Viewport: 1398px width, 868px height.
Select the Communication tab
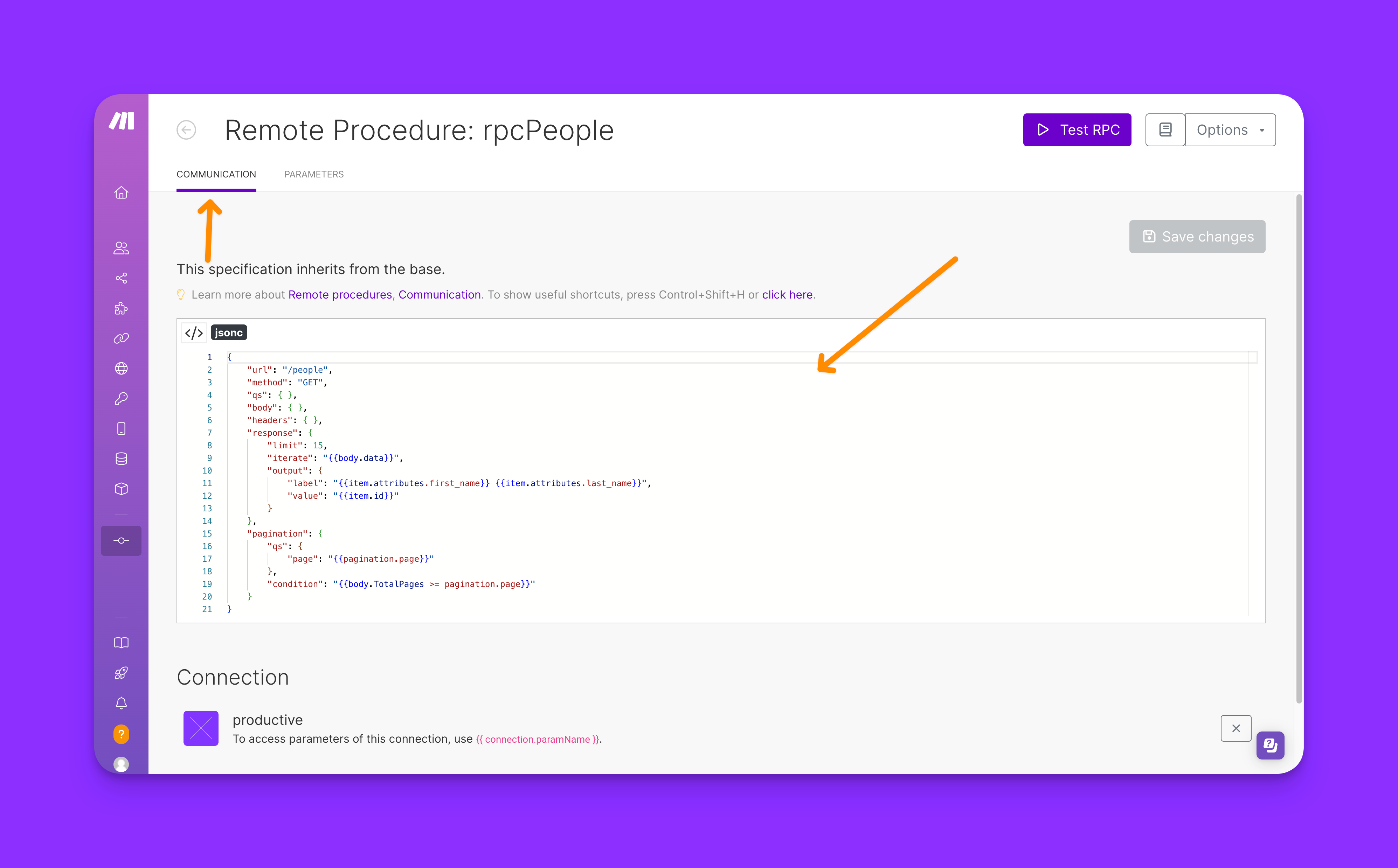pos(216,175)
